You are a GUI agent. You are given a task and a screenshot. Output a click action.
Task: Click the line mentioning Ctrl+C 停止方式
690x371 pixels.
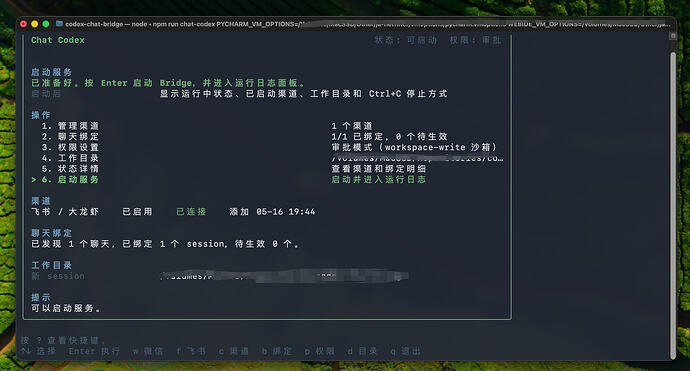[304, 94]
